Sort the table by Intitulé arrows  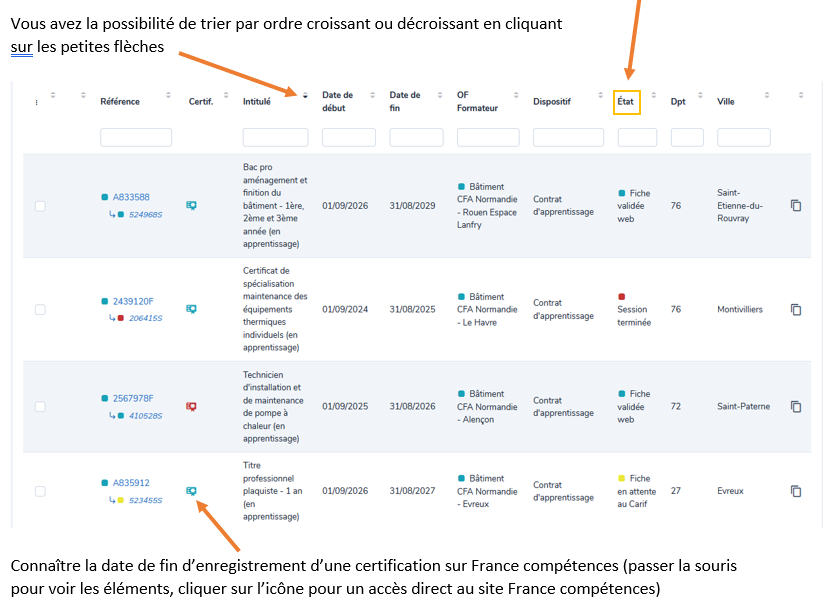click(305, 95)
